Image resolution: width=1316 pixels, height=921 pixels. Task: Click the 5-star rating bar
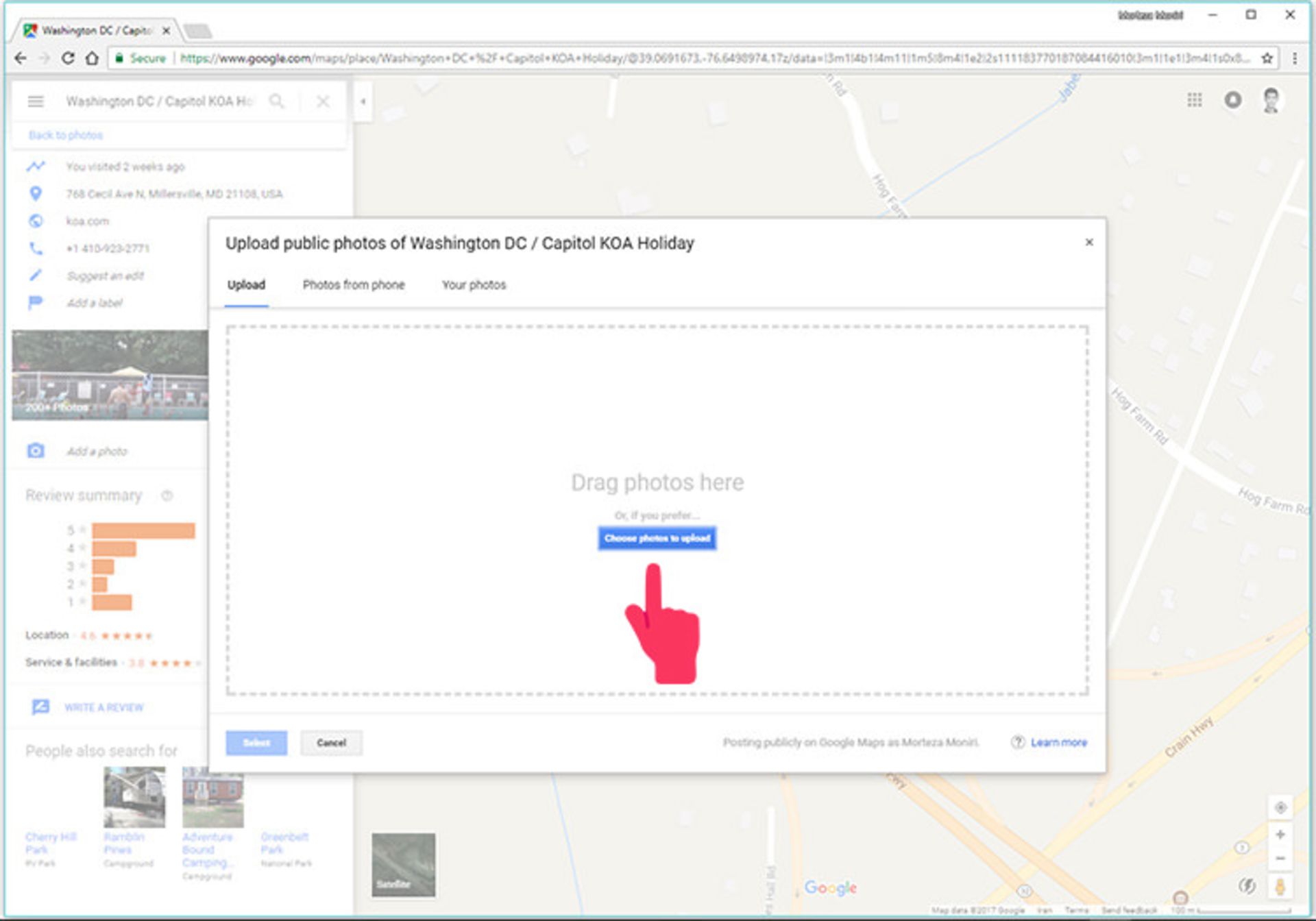[x=143, y=530]
